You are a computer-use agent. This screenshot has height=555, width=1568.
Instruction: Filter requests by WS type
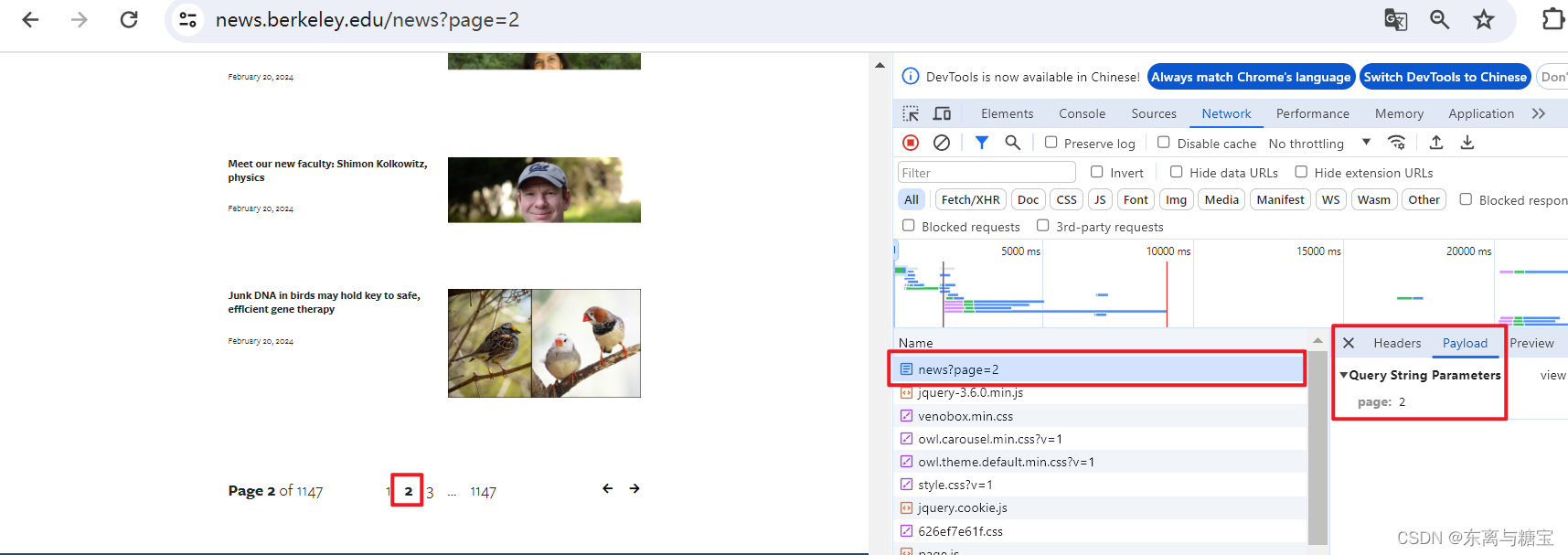(x=1330, y=199)
